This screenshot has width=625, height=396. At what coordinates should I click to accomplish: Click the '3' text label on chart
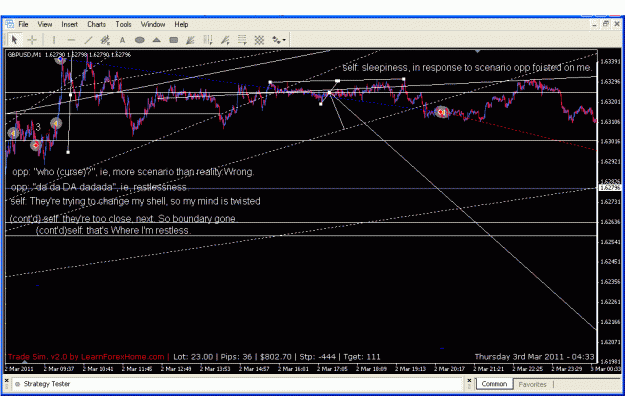click(38, 127)
